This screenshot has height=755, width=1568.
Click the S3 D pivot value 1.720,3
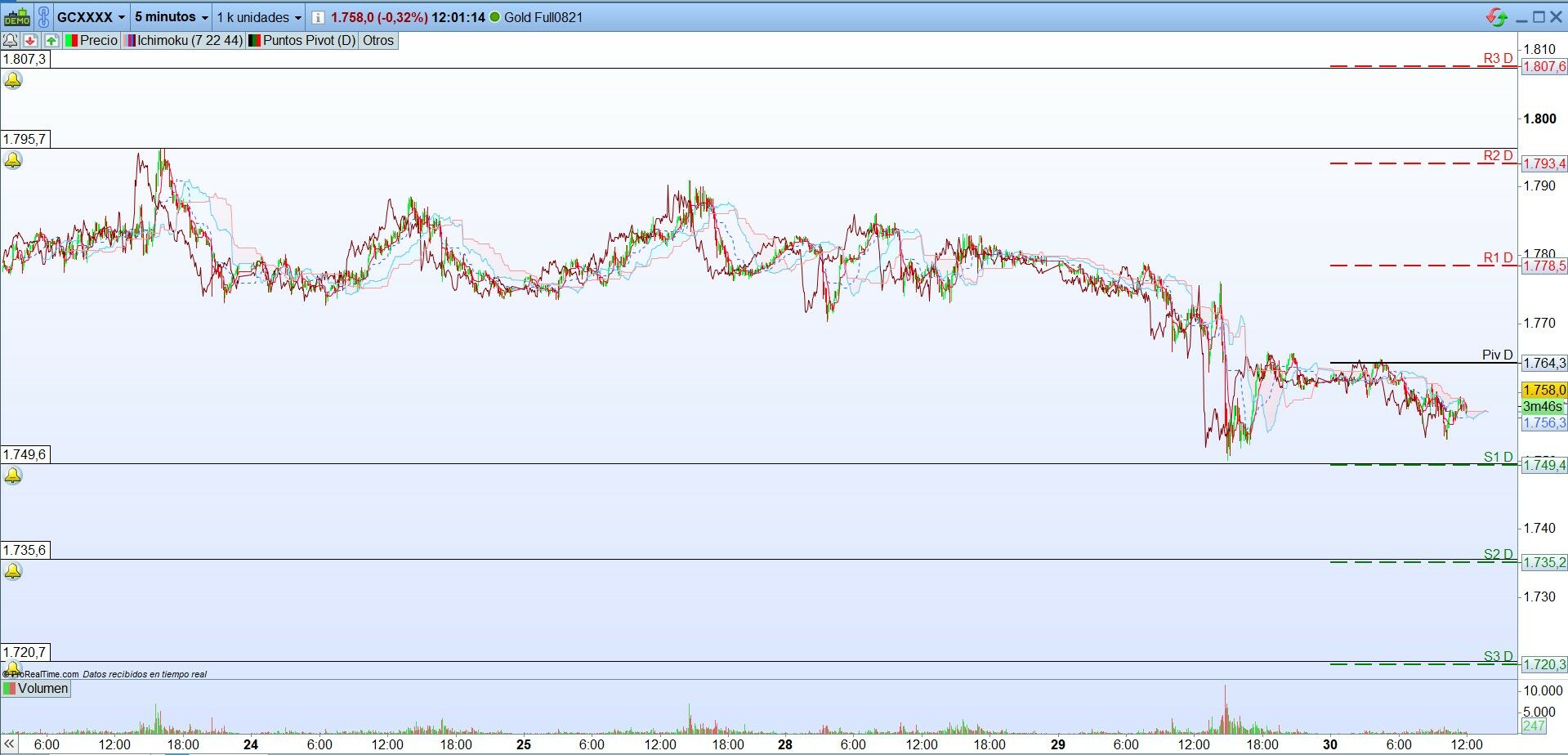pyautogui.click(x=1543, y=664)
